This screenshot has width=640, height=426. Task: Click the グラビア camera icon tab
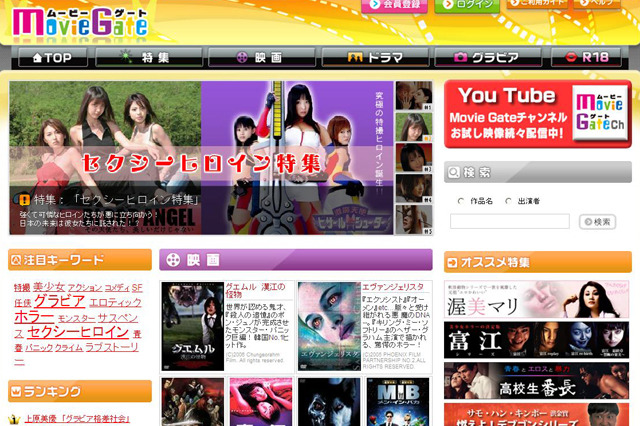tap(487, 58)
